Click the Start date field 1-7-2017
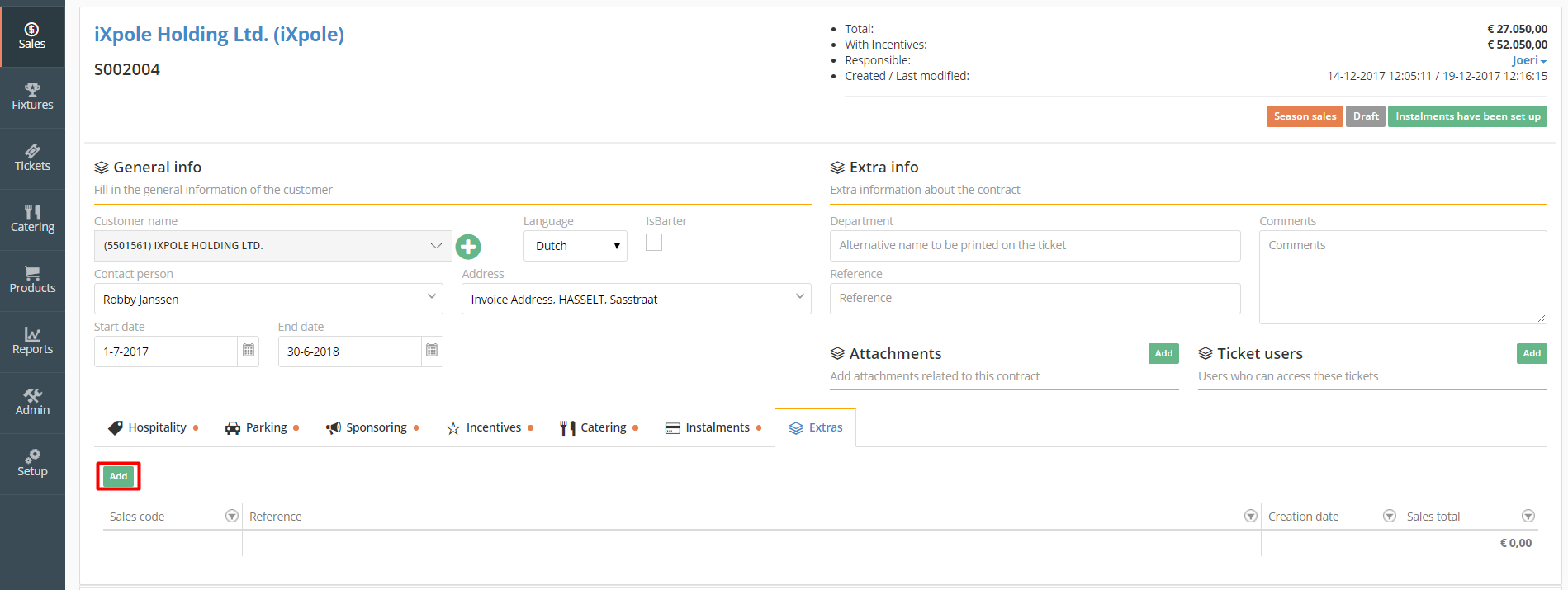The width and height of the screenshot is (1568, 590). point(166,352)
